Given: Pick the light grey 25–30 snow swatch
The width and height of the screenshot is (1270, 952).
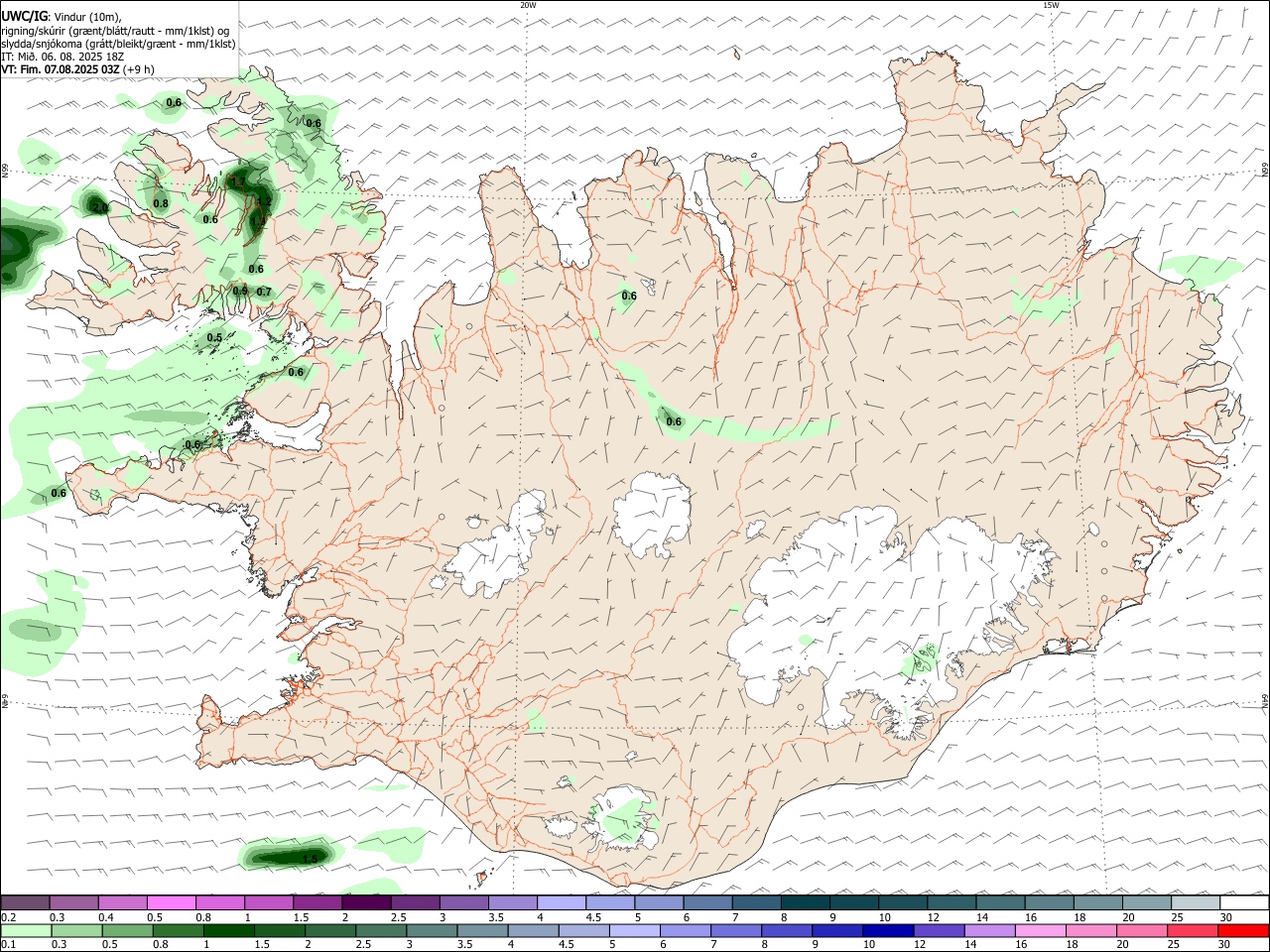Looking at the screenshot, I should 1196,902.
